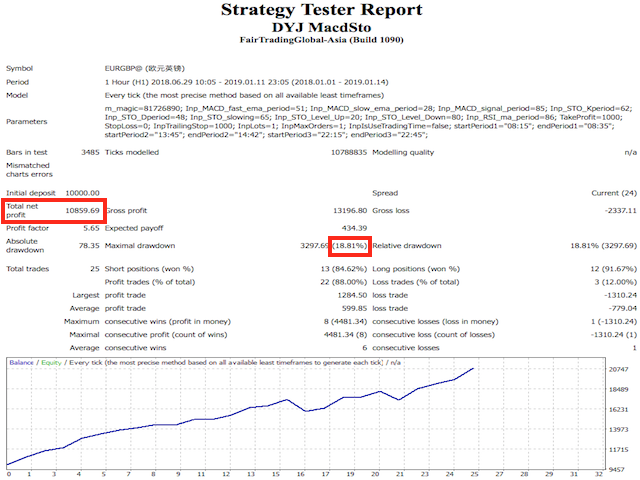640x480 pixels.
Task: Click the Model value 'Every tick' line
Action: [x=244, y=95]
